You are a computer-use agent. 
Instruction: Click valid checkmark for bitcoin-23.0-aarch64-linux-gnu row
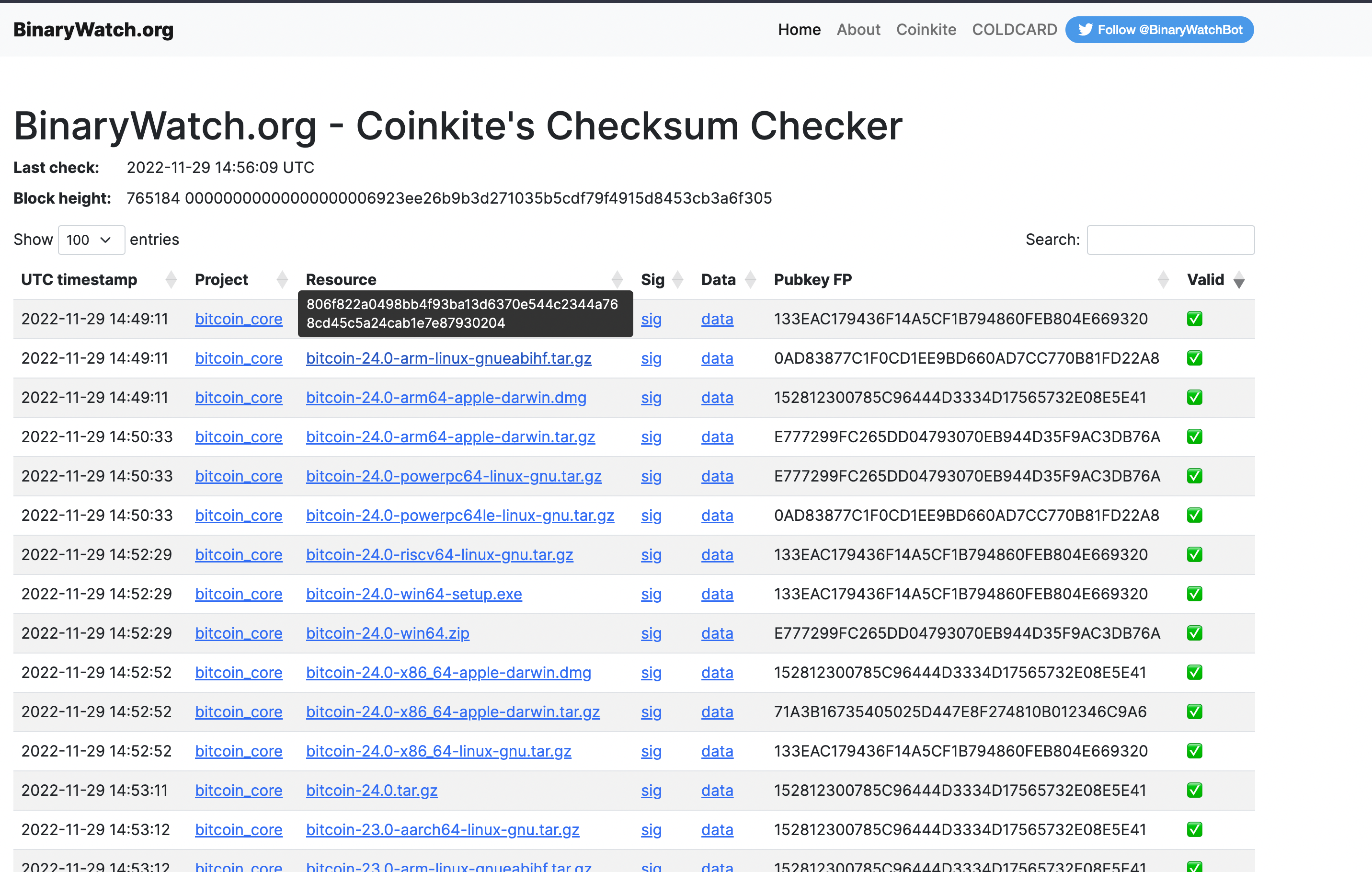pyautogui.click(x=1195, y=830)
